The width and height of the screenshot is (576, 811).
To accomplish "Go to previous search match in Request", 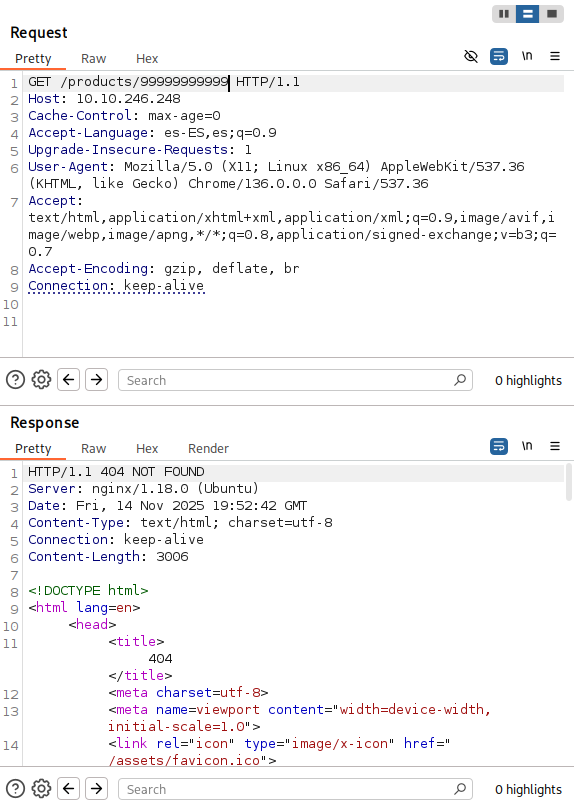I will (x=68, y=380).
